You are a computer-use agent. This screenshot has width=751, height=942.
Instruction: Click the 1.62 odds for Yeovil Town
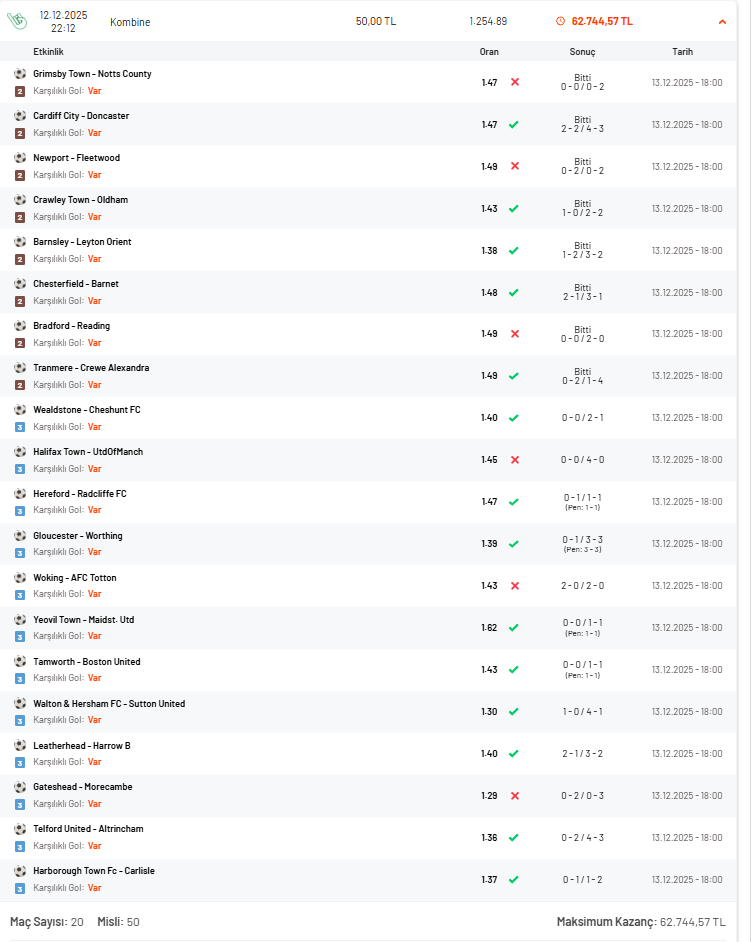click(x=489, y=627)
